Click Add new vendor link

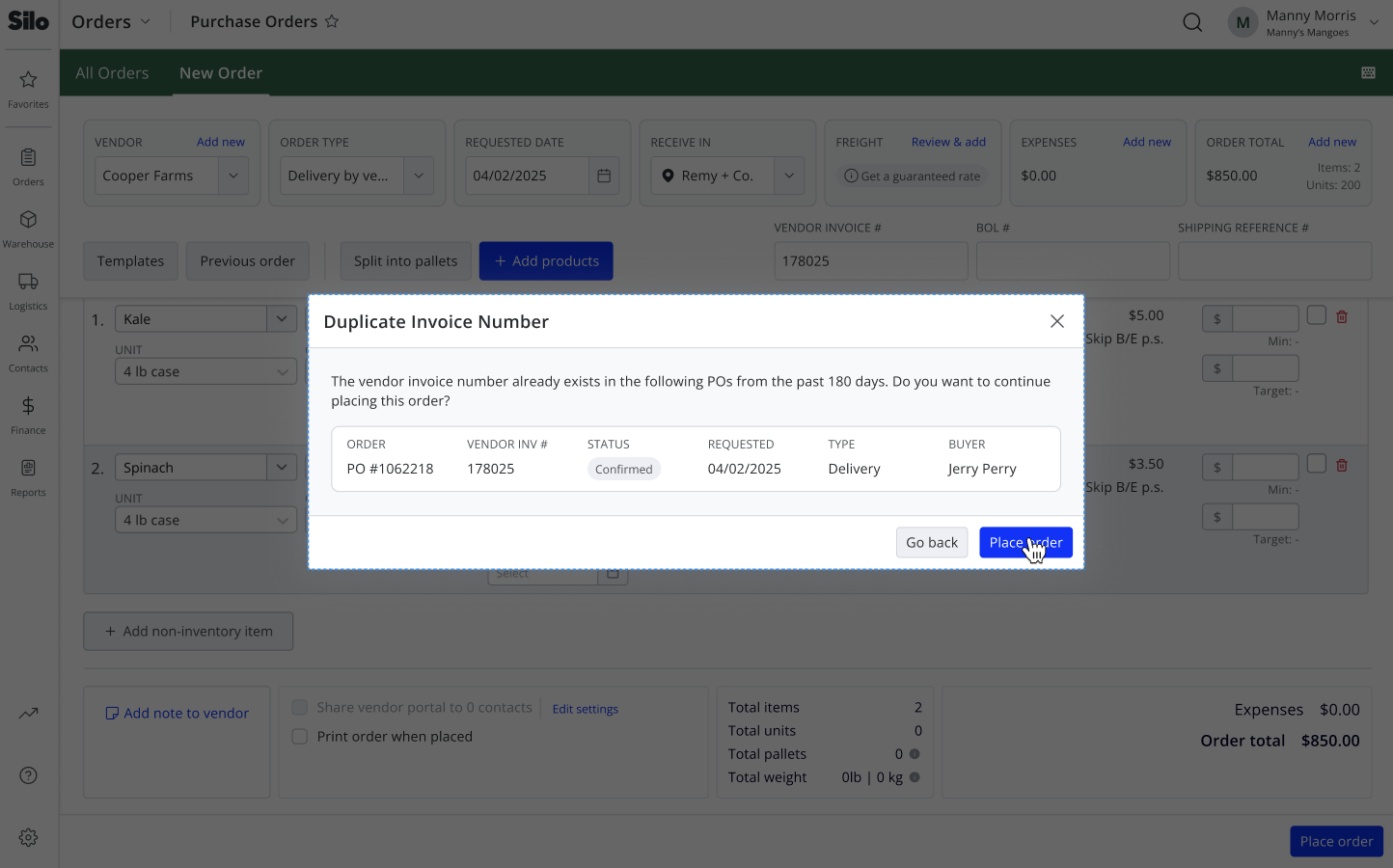(221, 142)
